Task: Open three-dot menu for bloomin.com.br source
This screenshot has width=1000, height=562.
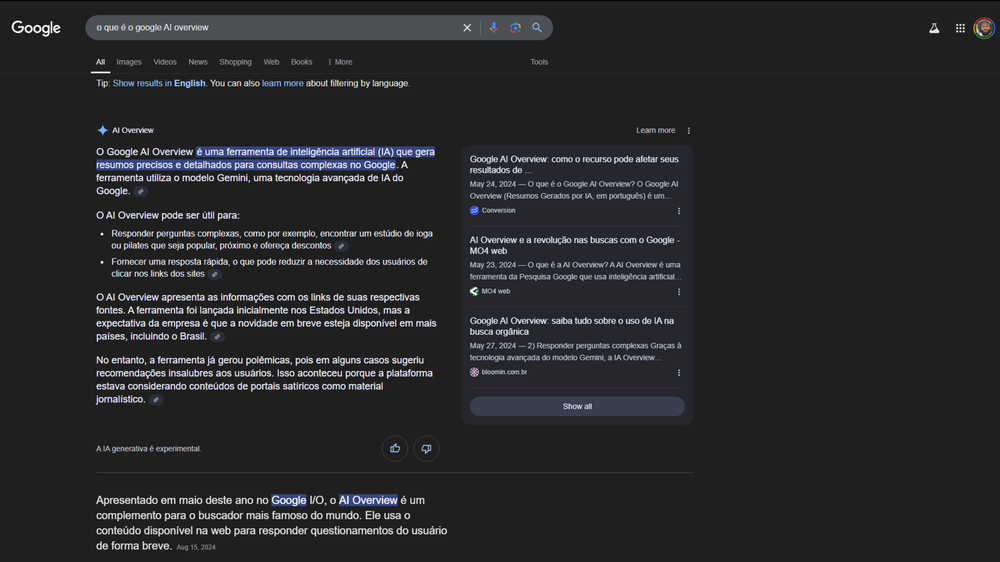Action: 679,373
